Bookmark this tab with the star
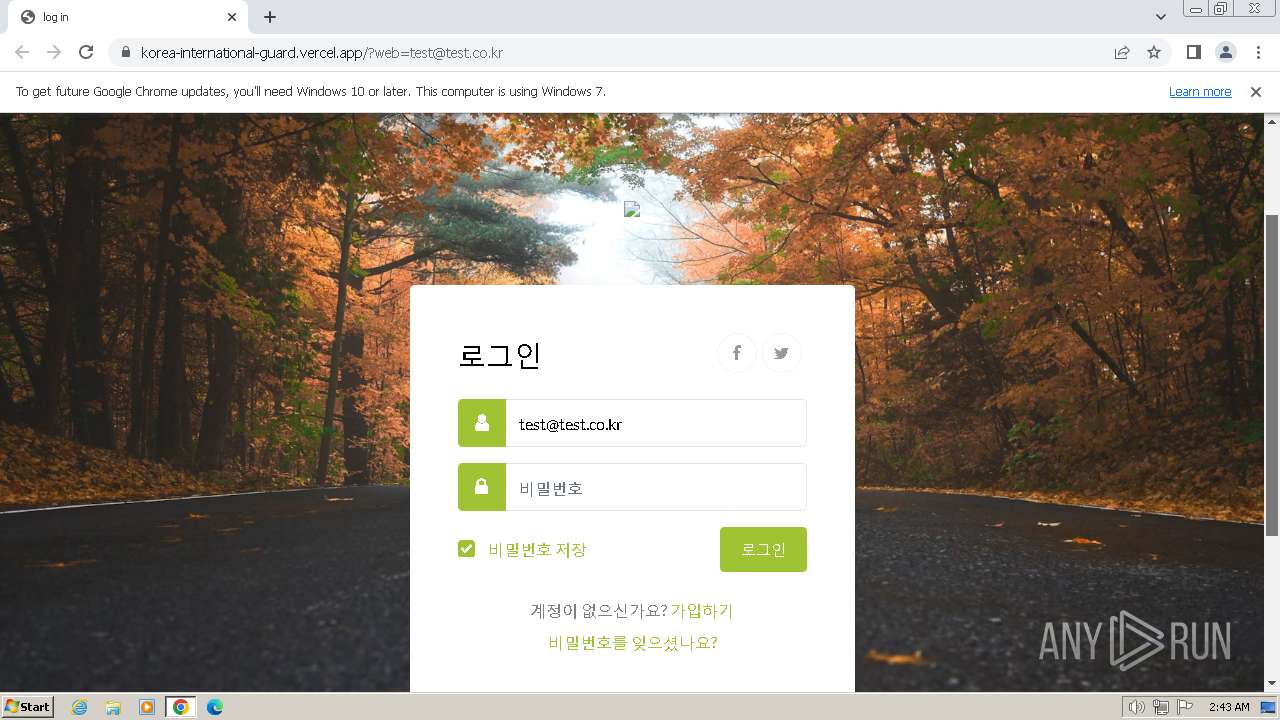 (x=1154, y=52)
